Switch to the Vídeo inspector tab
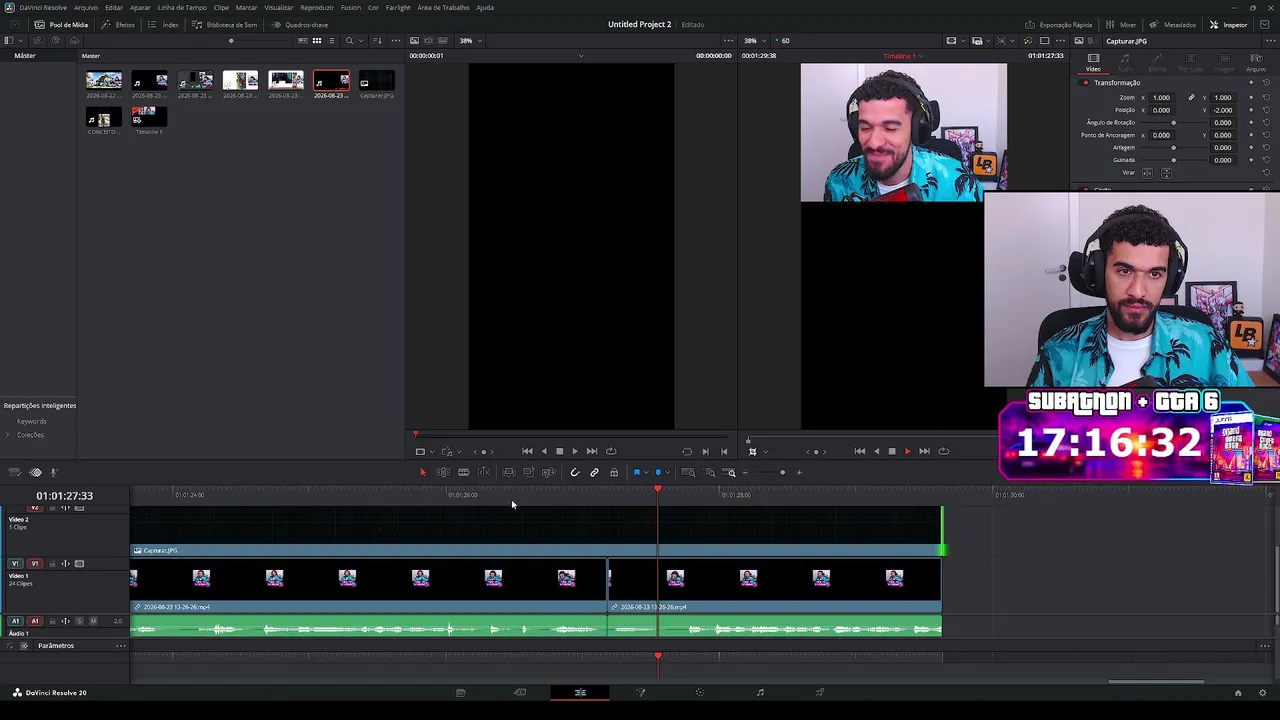The image size is (1280, 720). [1093, 63]
